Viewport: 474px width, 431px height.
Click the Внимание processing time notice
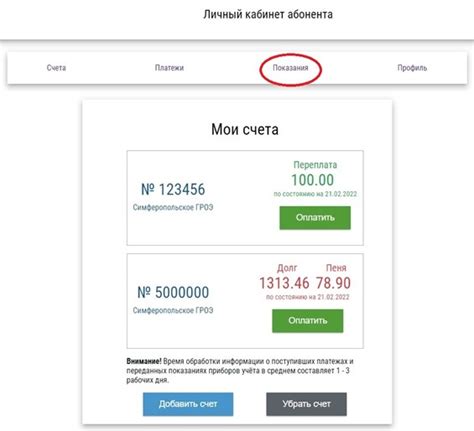click(240, 371)
